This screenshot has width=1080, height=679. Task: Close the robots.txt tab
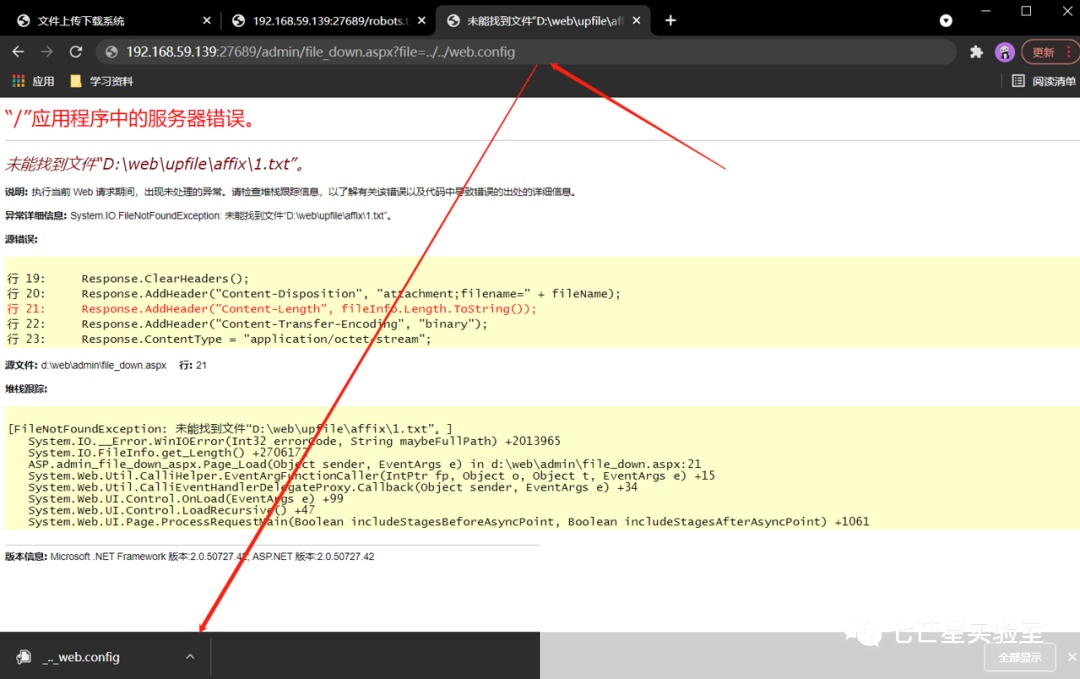point(422,21)
